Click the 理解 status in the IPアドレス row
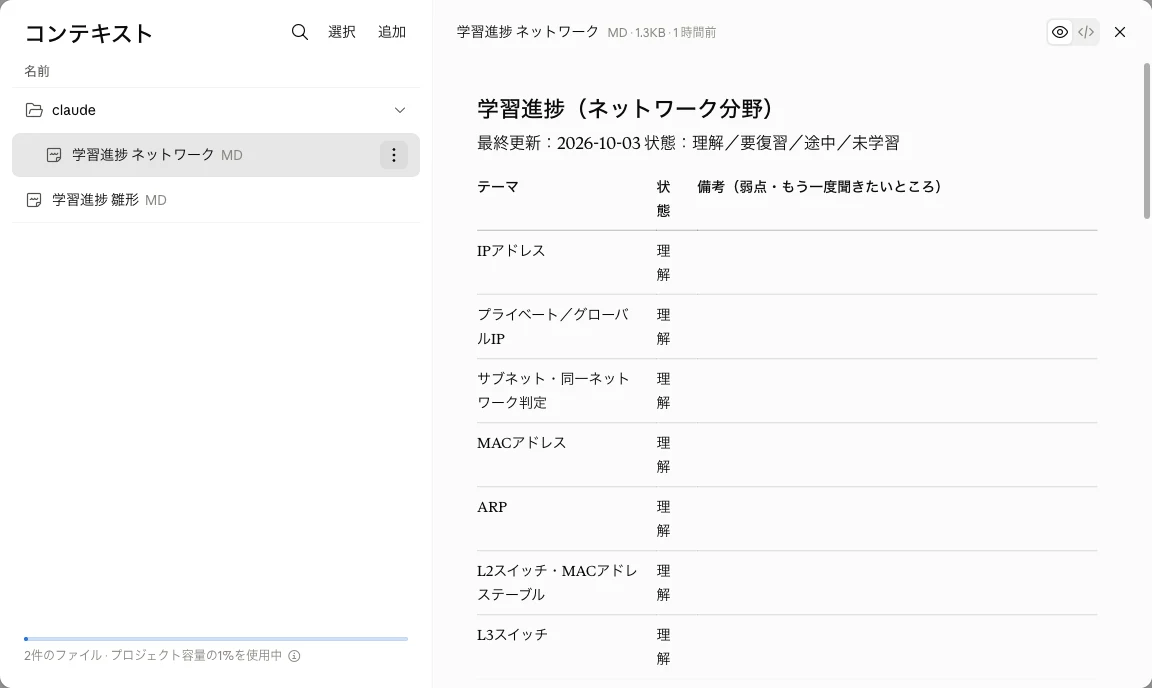Screen dimensions: 1152x688 click(x=663, y=262)
